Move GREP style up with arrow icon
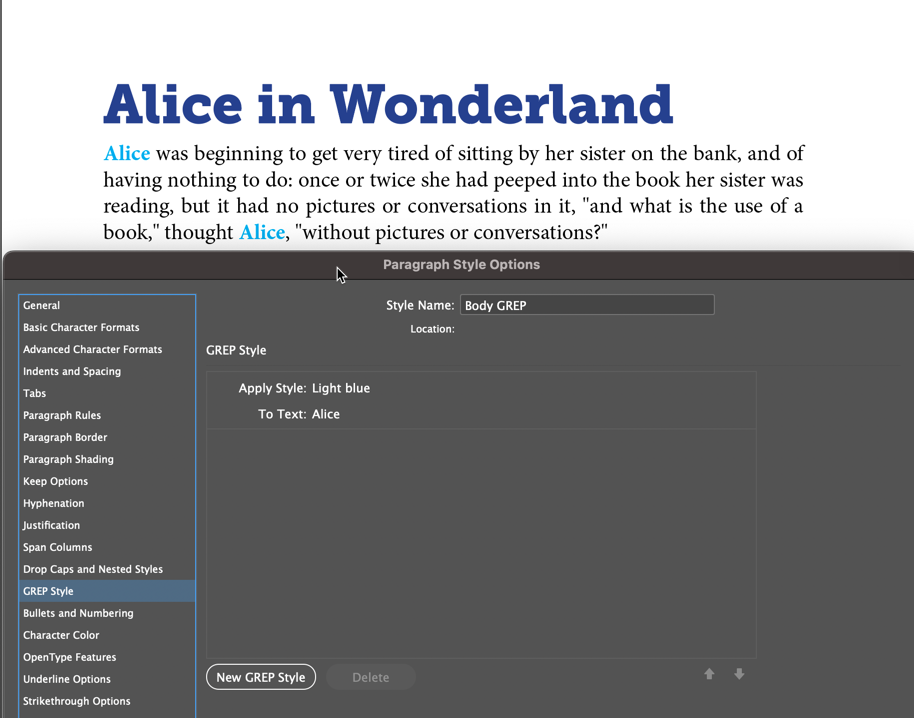The height and width of the screenshot is (718, 914). [709, 674]
